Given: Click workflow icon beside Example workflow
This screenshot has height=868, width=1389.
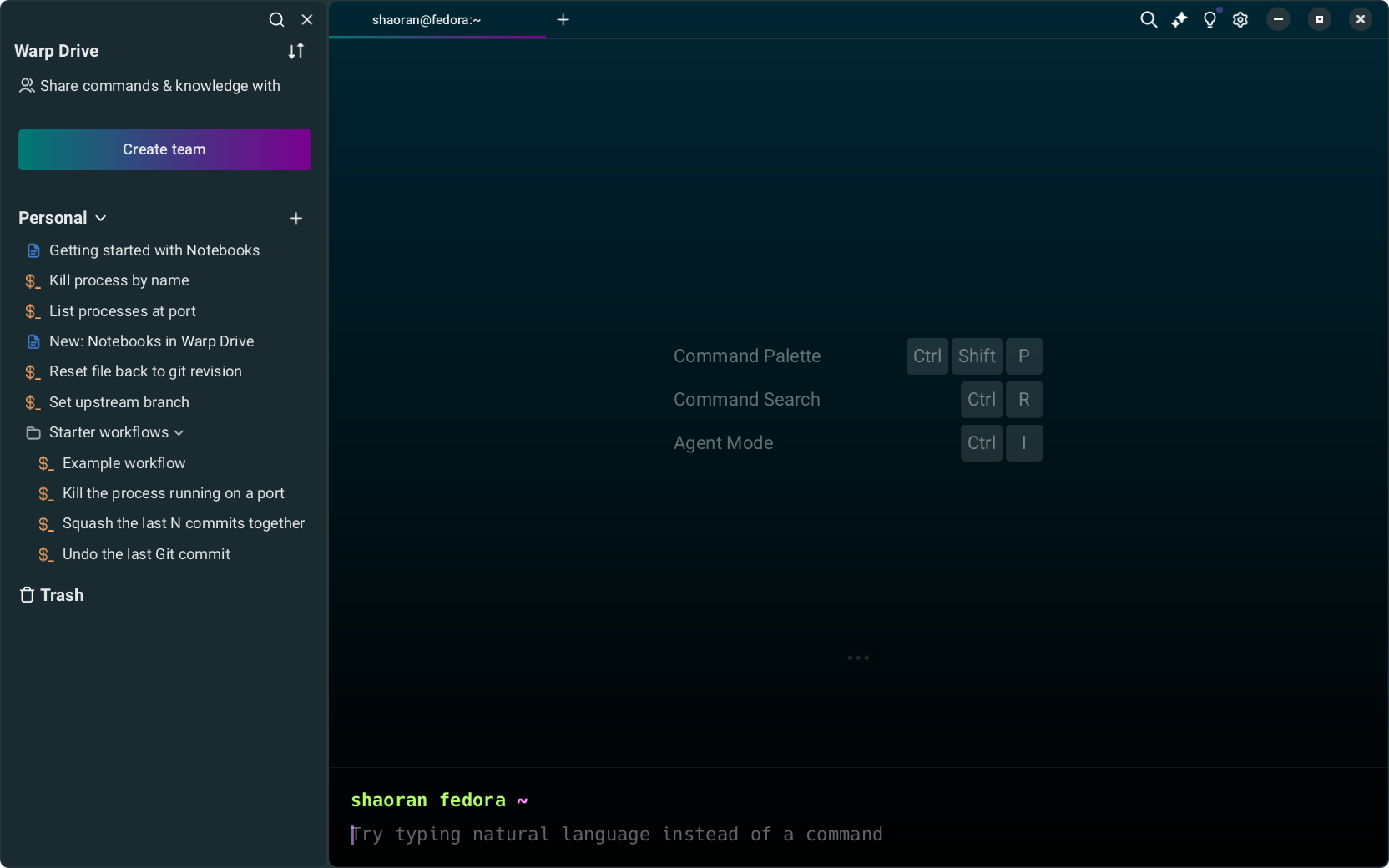Looking at the screenshot, I should pos(46,463).
